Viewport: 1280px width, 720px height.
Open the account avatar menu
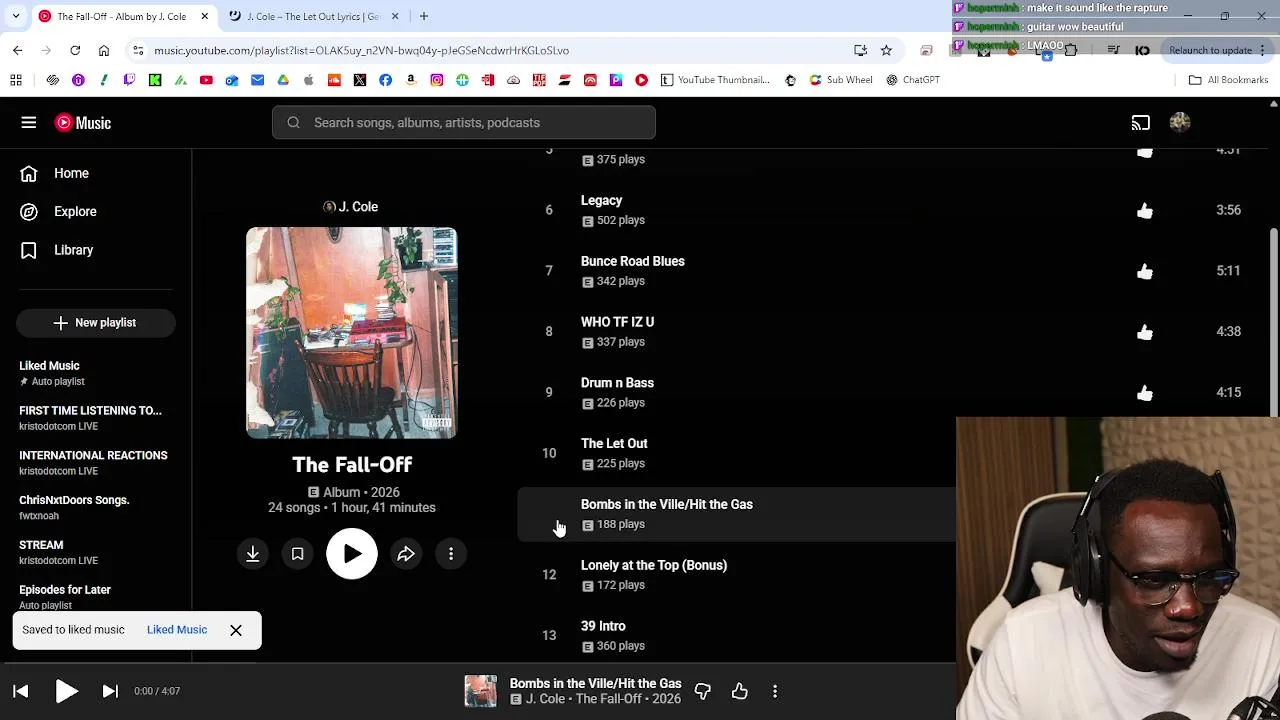point(1180,122)
